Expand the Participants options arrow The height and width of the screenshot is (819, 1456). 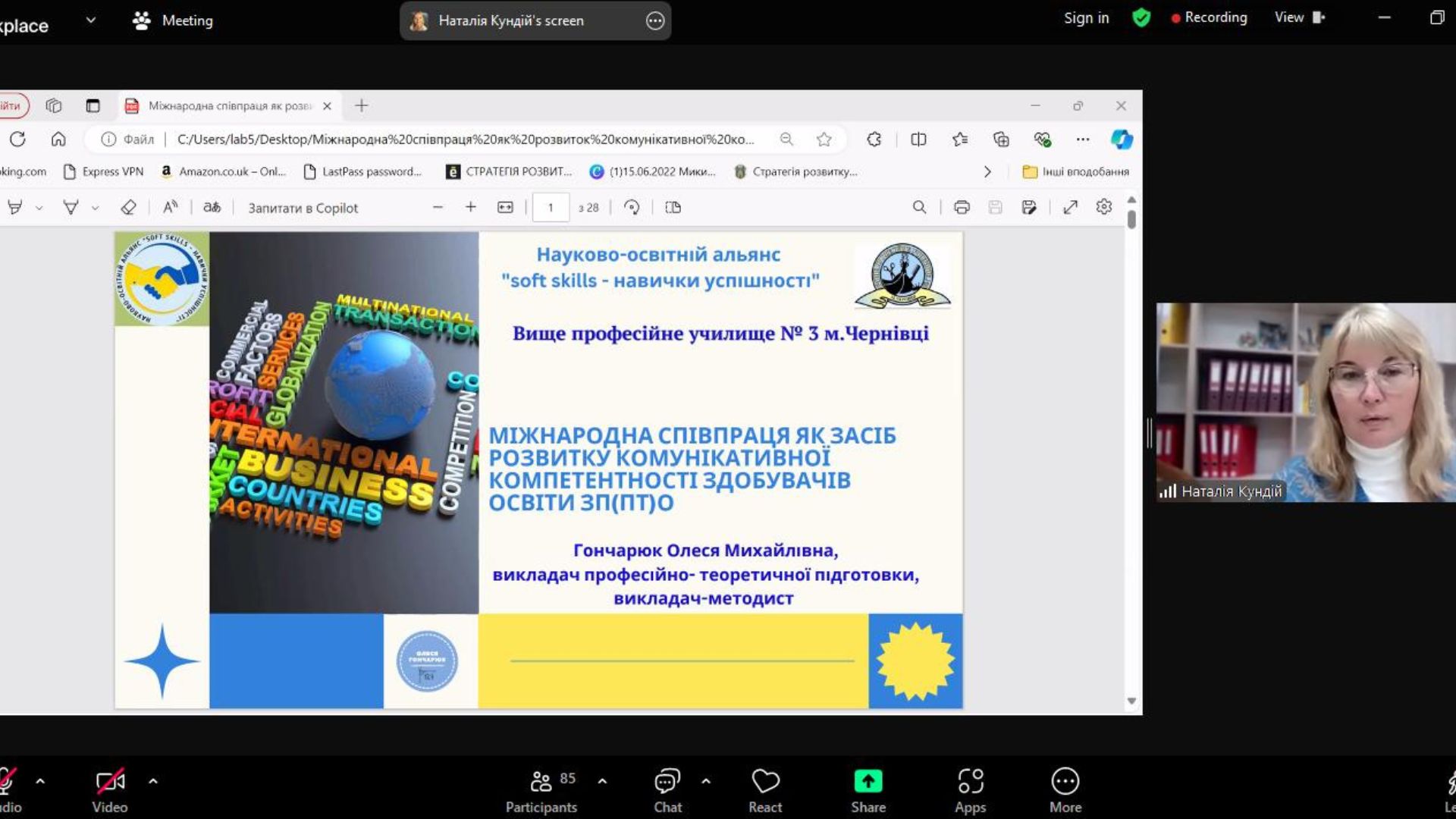[x=602, y=780]
